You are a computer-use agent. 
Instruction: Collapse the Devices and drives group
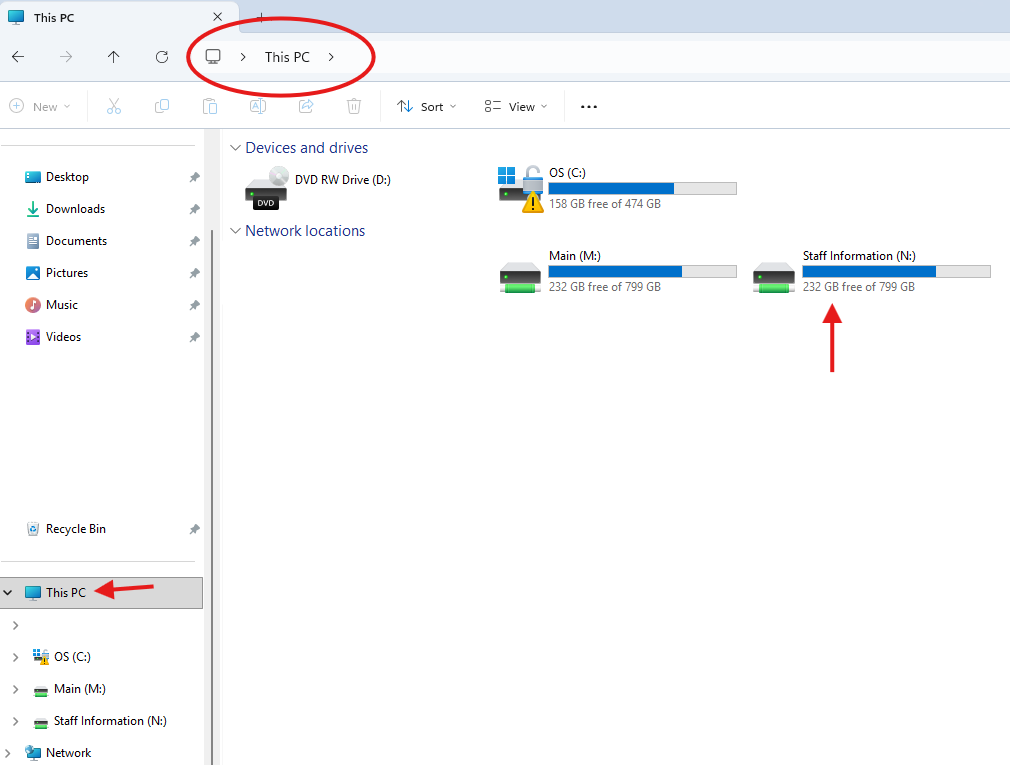pos(235,148)
